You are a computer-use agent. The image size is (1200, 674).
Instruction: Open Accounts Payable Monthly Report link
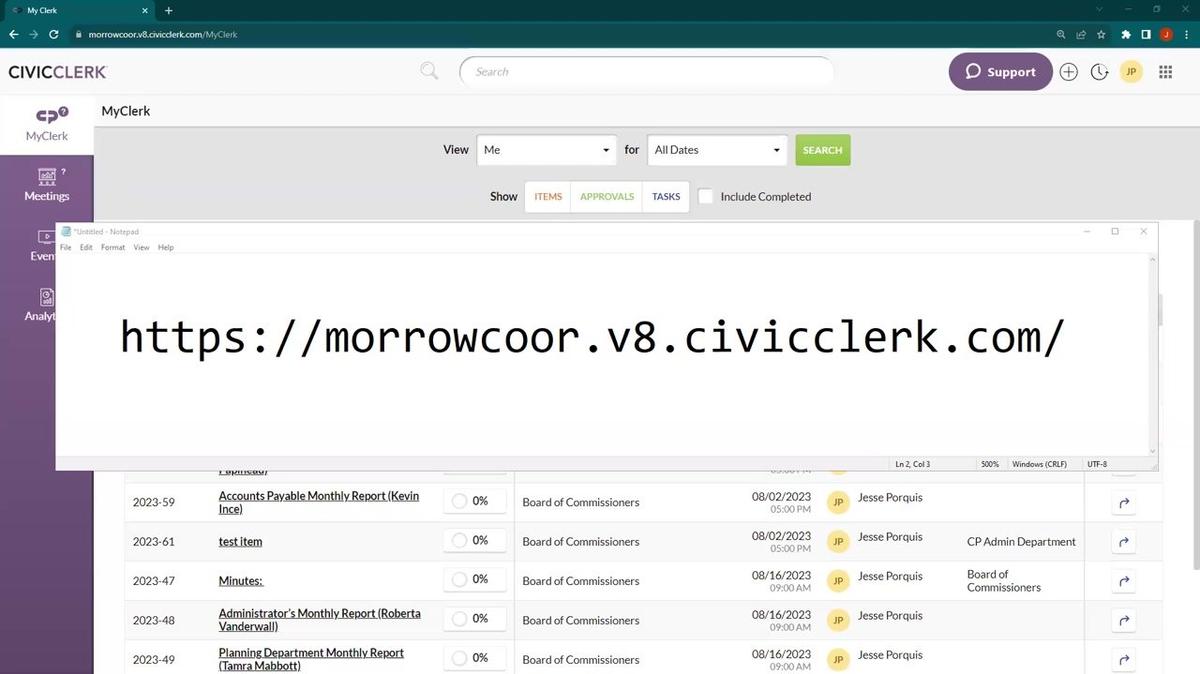(x=319, y=503)
